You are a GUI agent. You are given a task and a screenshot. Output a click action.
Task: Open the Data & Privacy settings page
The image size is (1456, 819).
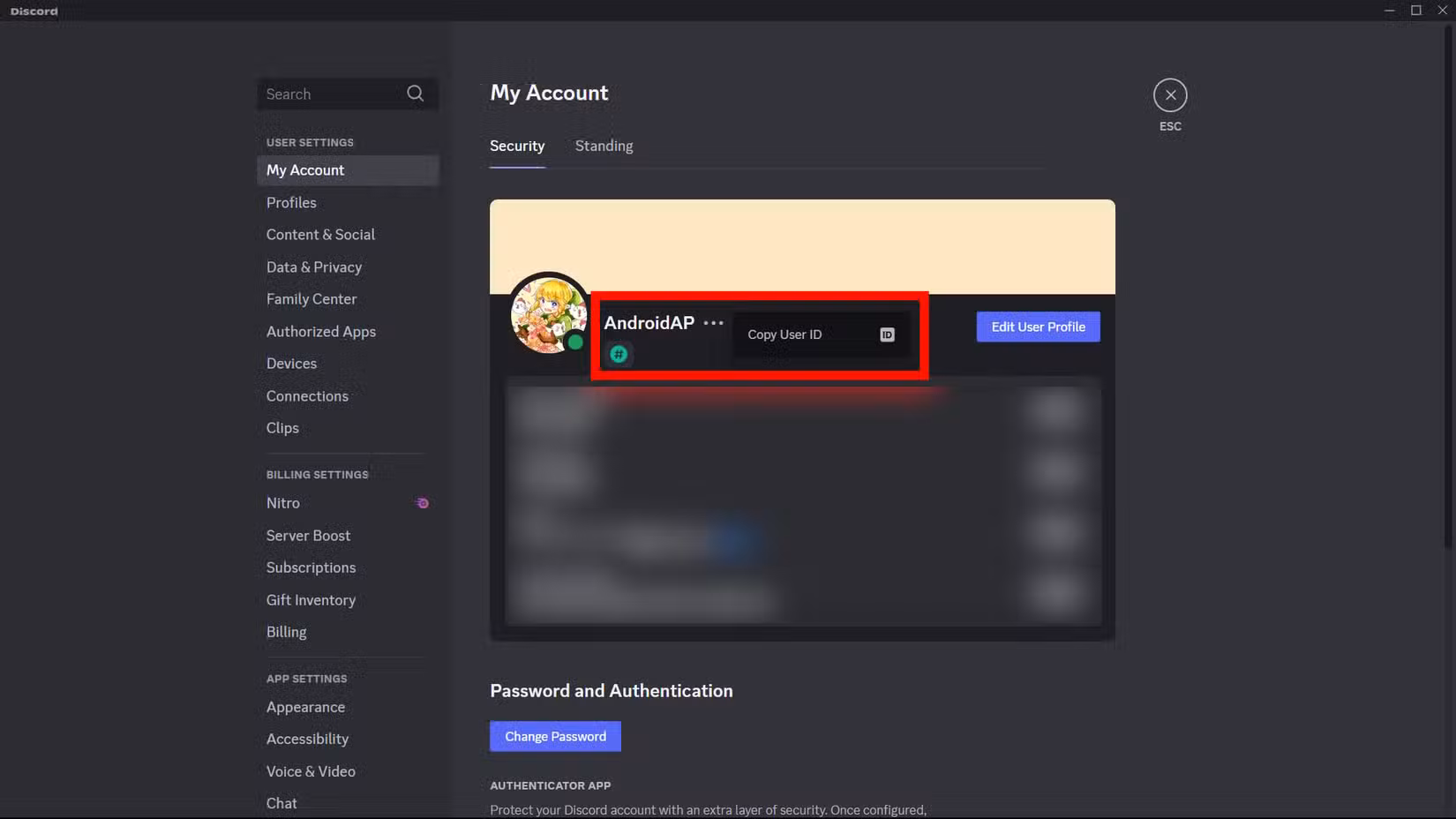[313, 267]
